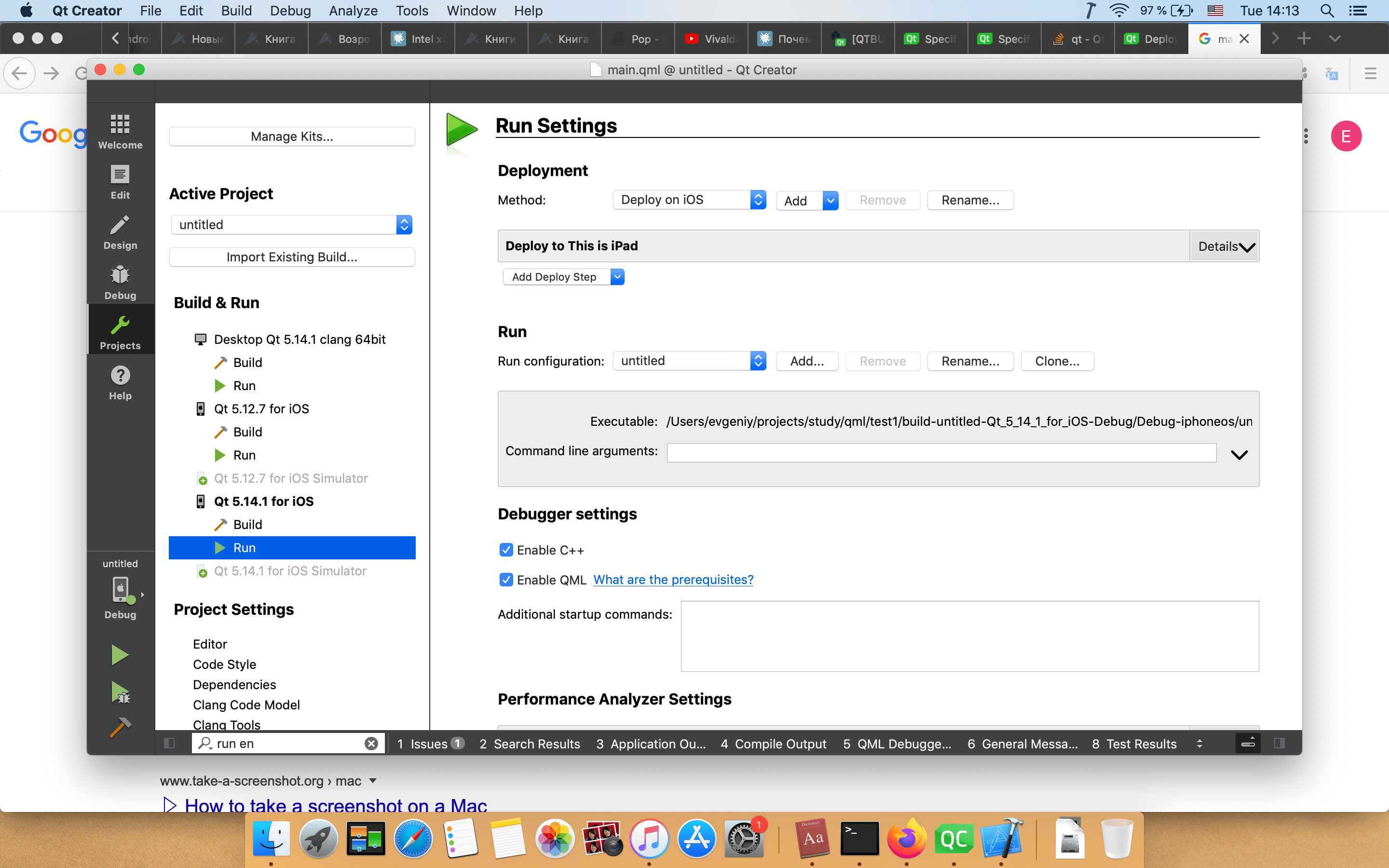Viewport: 1389px width, 868px height.
Task: Open the Application Output pane
Action: click(651, 744)
